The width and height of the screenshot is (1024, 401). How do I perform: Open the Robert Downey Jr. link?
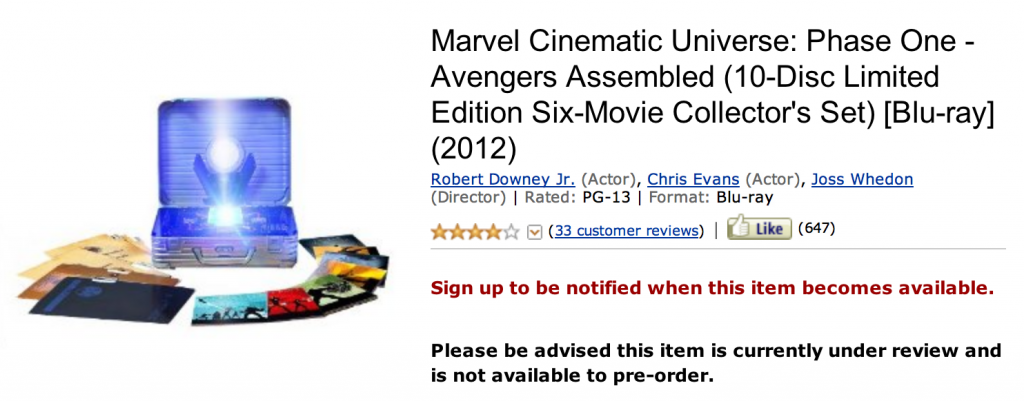click(x=502, y=179)
